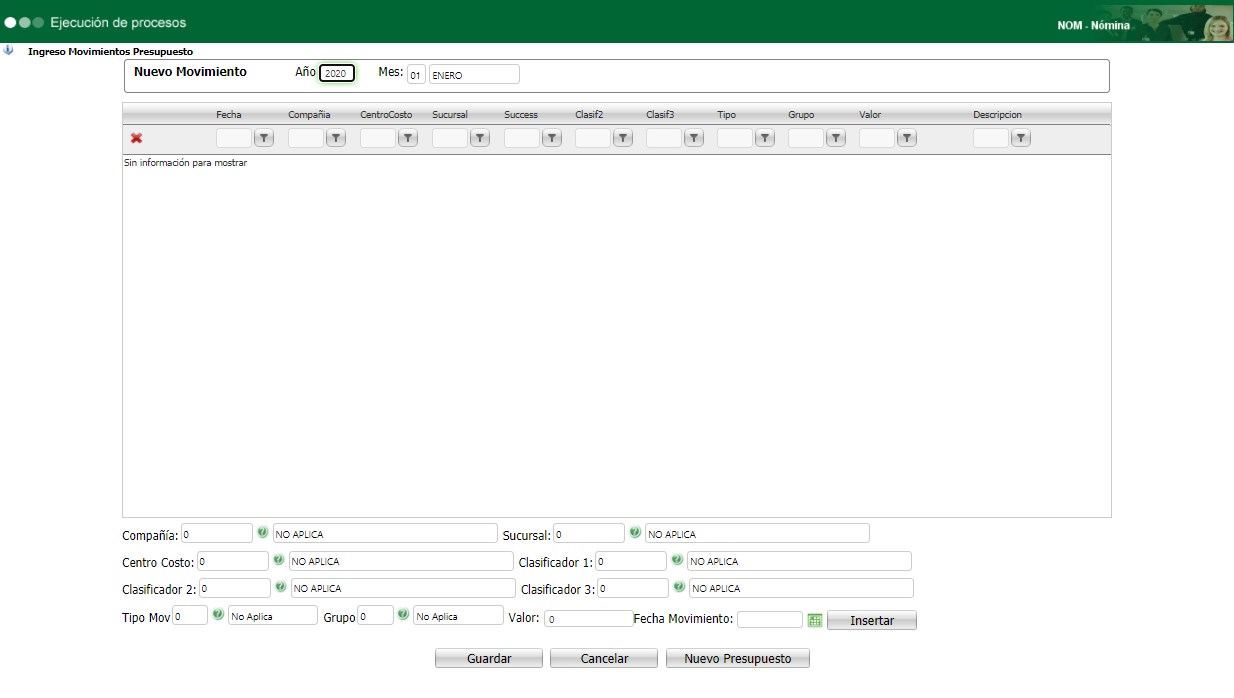Focus the Descripcion column filter textbox
Image resolution: width=1234 pixels, height=698 pixels.
pos(991,138)
